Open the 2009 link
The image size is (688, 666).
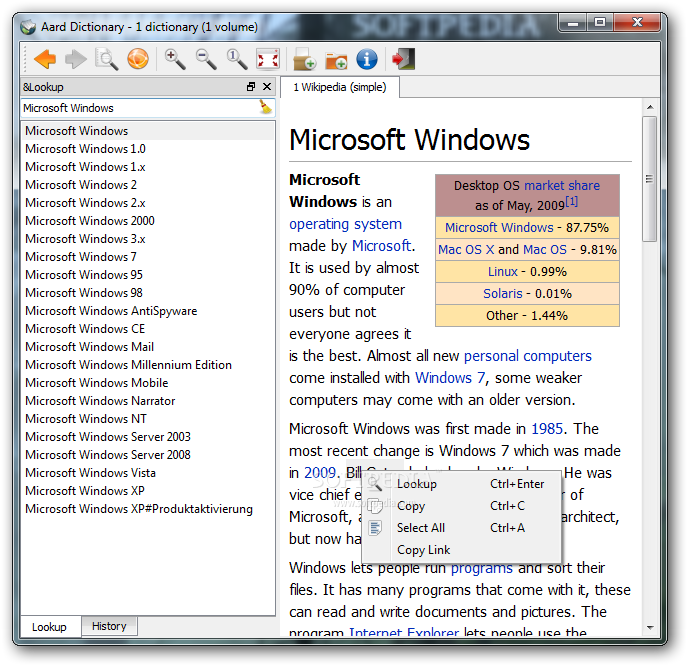click(x=320, y=473)
